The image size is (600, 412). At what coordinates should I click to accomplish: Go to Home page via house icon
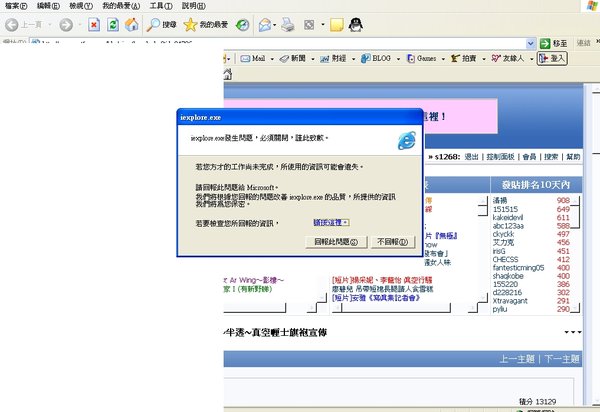point(131,25)
